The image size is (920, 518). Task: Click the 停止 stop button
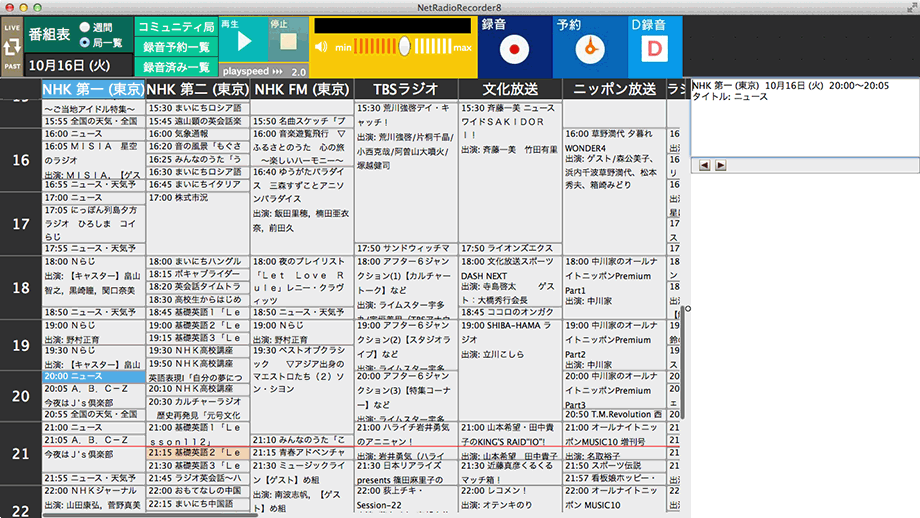[x=288, y=41]
